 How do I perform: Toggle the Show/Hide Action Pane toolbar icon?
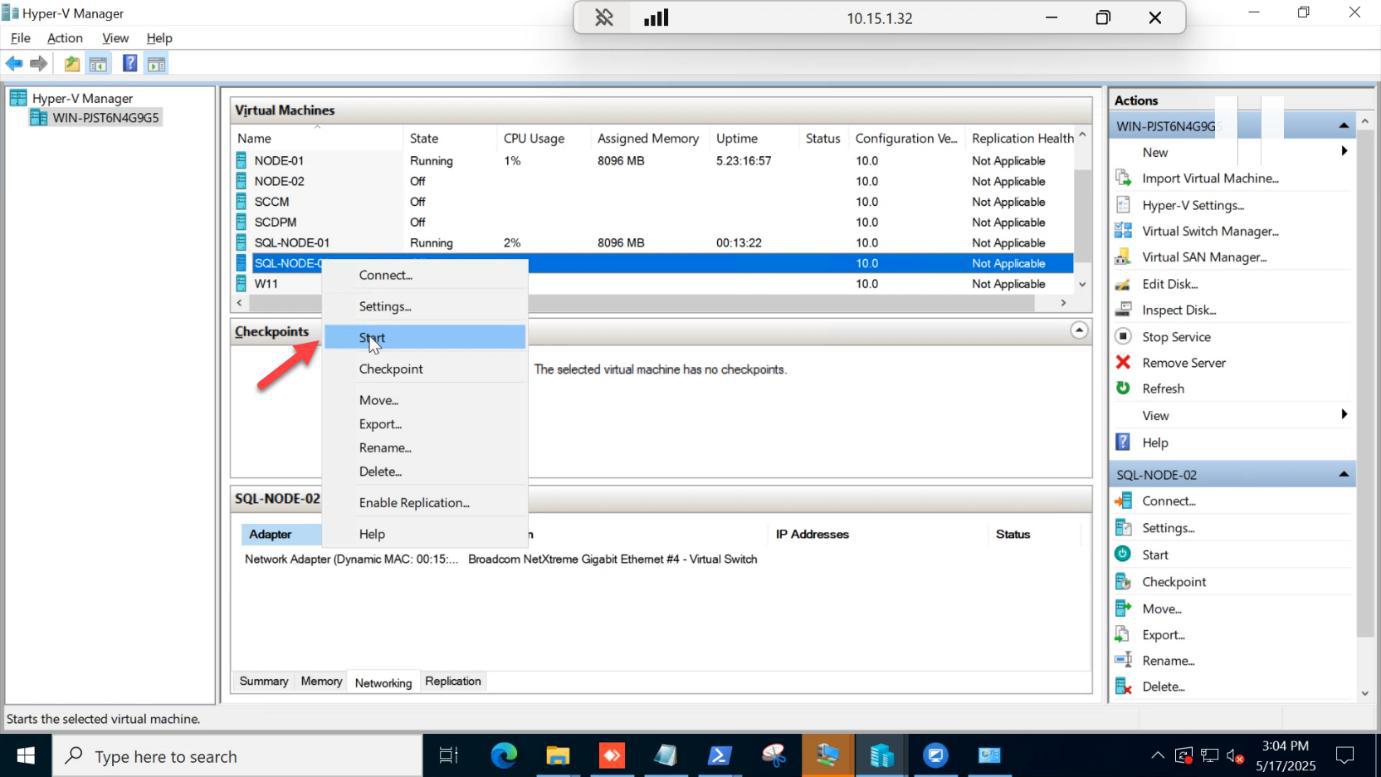(156, 64)
